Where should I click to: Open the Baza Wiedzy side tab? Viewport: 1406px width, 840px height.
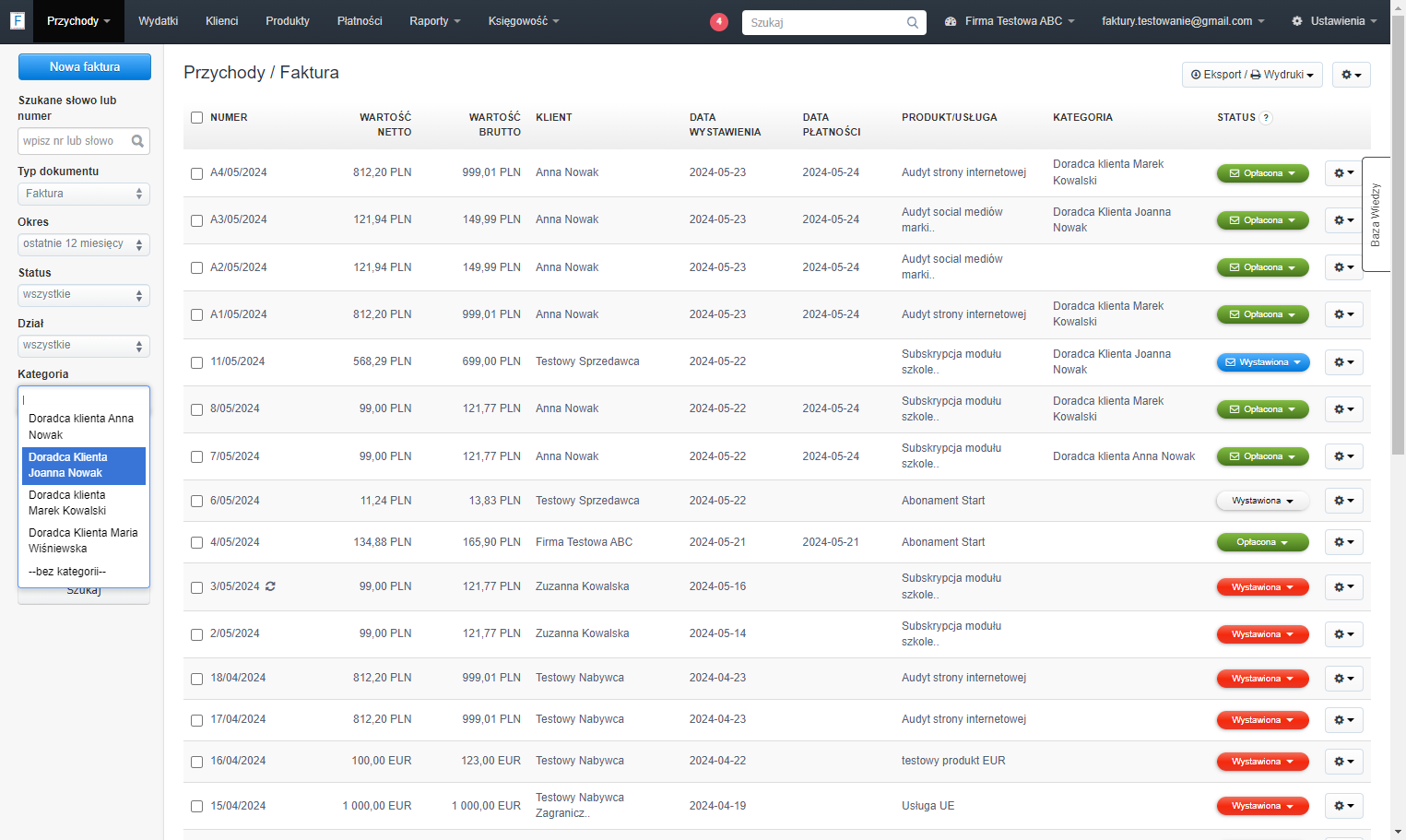1376,214
